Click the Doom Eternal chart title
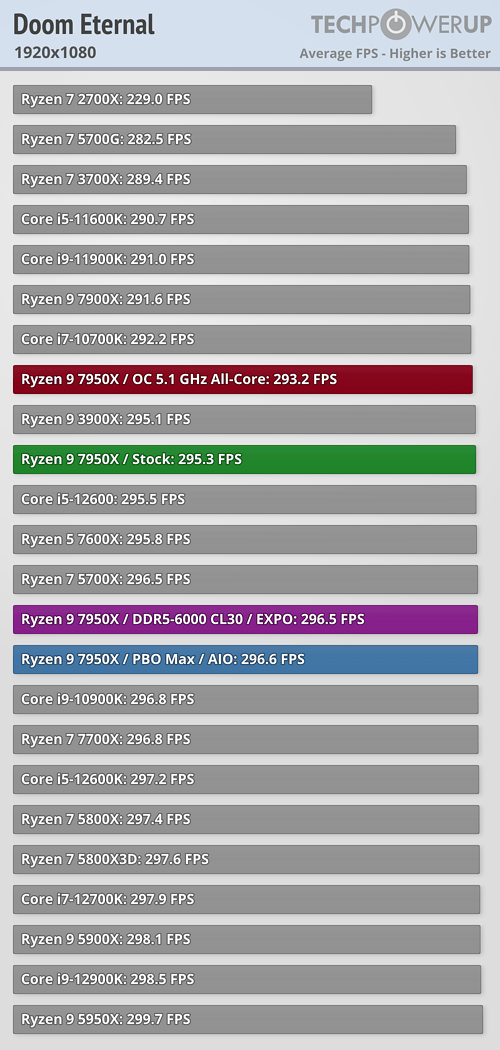 (84, 25)
